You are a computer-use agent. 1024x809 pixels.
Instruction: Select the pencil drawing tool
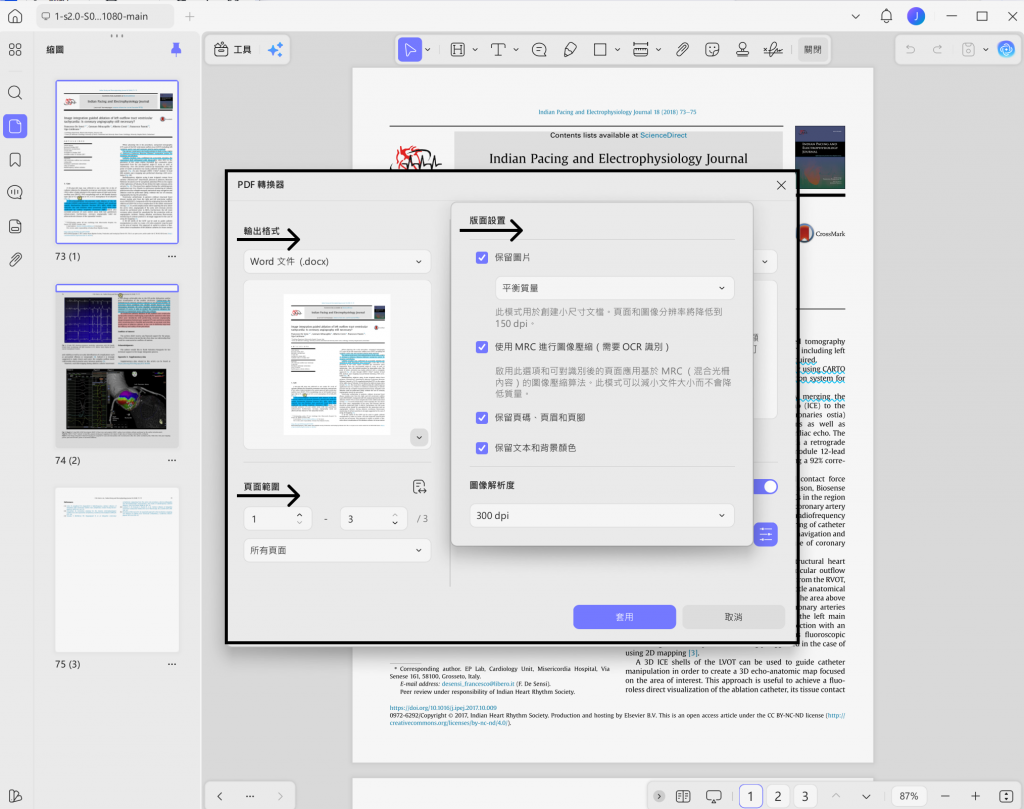click(x=569, y=50)
